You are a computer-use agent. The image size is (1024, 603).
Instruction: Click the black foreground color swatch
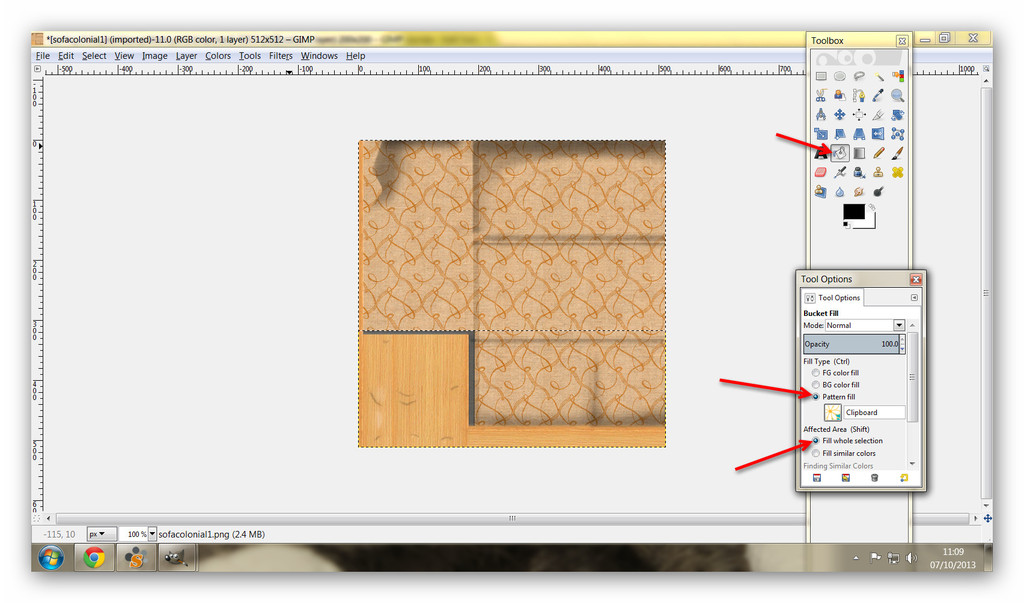[x=854, y=212]
